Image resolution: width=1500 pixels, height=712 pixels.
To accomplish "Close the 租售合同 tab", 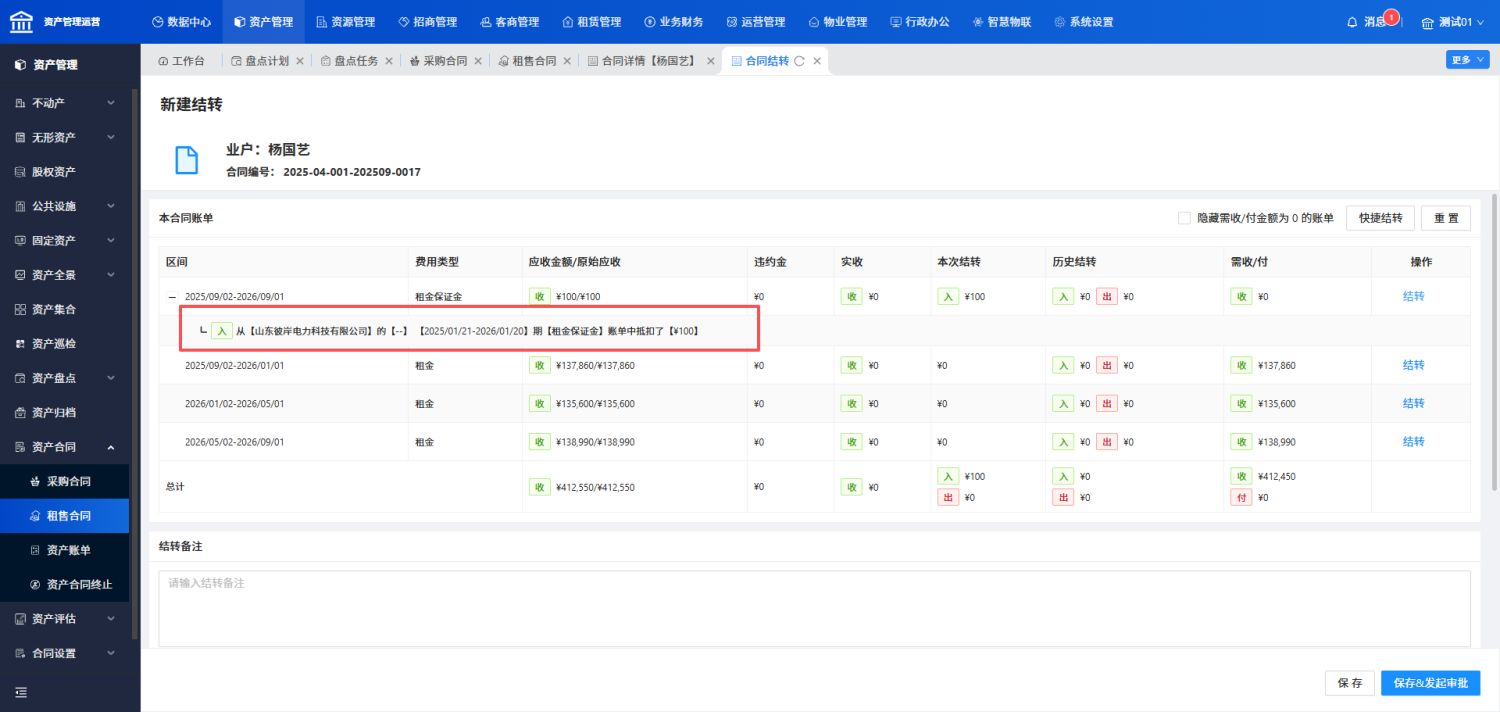I will 567,61.
